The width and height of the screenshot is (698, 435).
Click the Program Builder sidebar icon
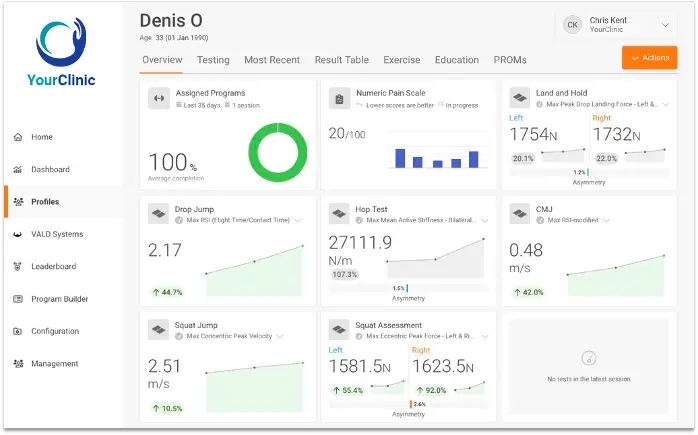pos(18,299)
